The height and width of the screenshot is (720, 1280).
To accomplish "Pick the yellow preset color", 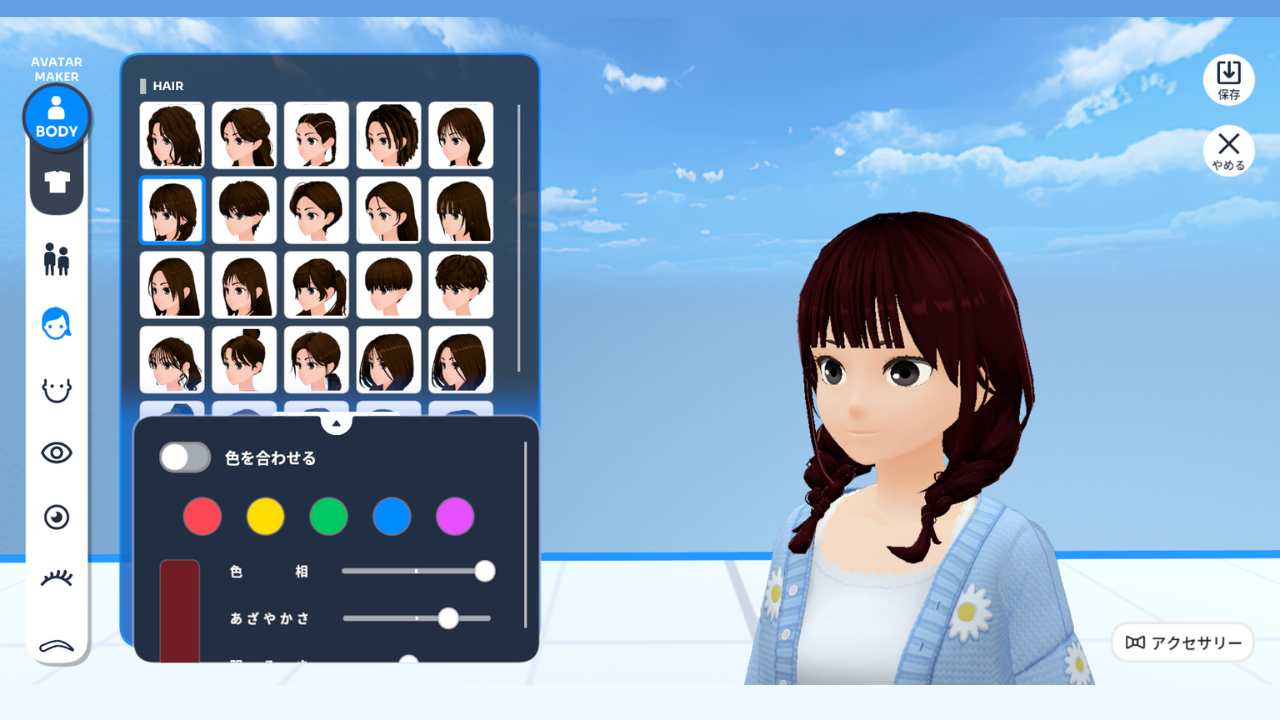I will click(x=266, y=516).
